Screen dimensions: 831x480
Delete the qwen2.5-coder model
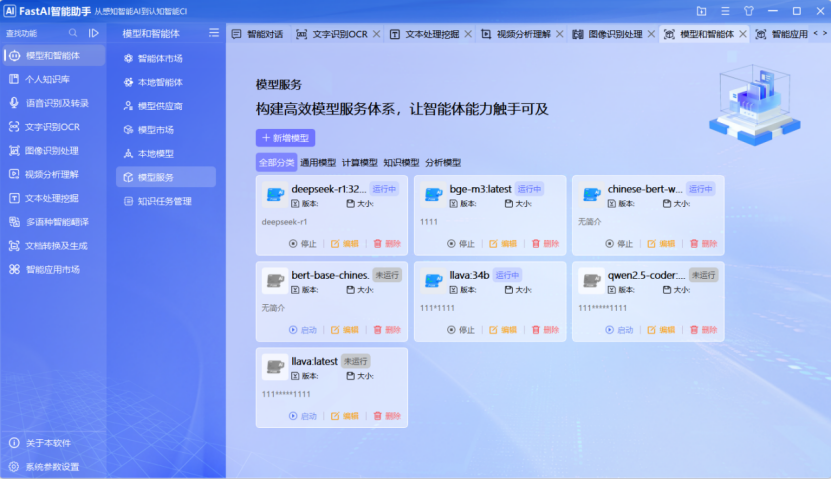pos(704,330)
